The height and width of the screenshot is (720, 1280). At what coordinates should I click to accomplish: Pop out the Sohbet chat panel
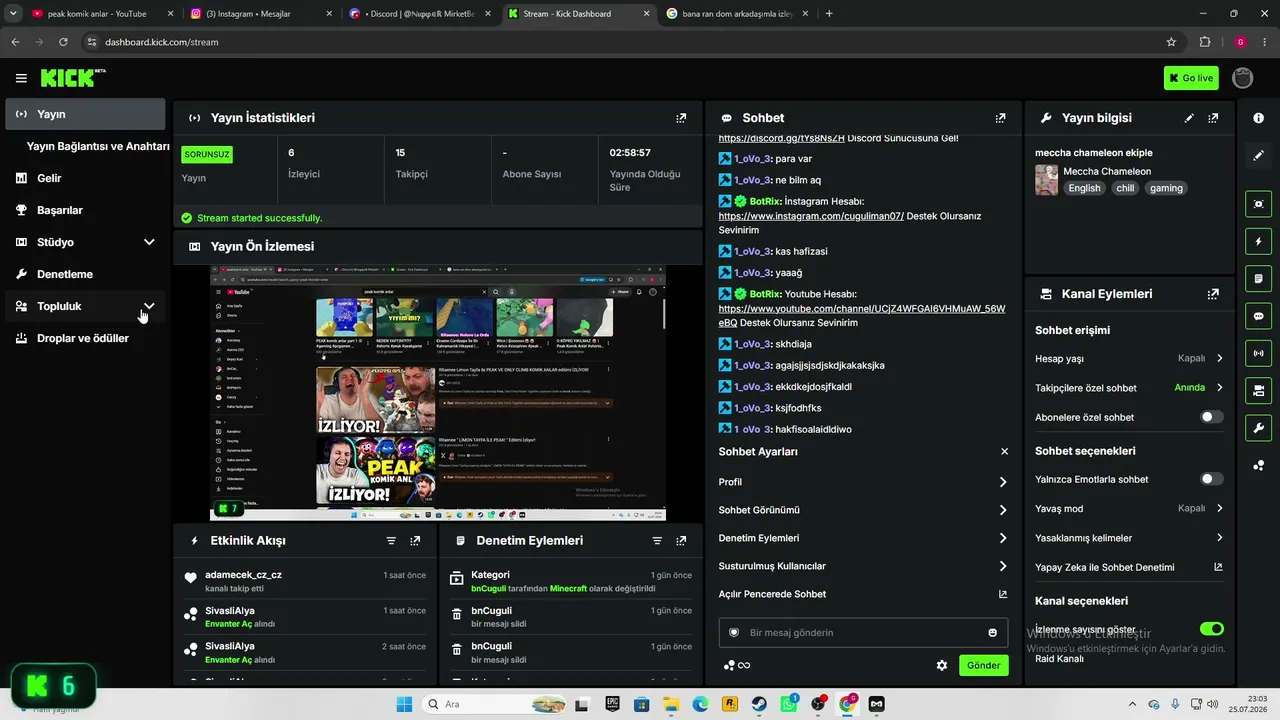[x=1000, y=118]
